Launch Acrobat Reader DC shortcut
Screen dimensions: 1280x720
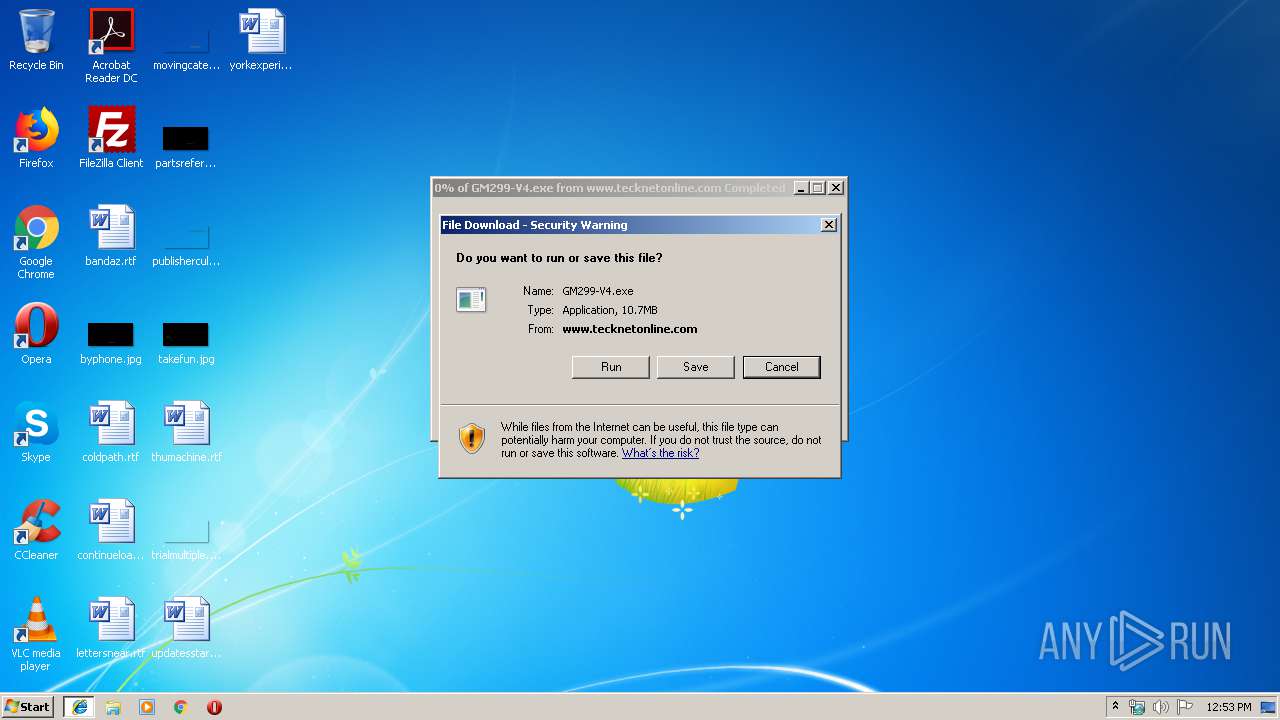pos(111,46)
